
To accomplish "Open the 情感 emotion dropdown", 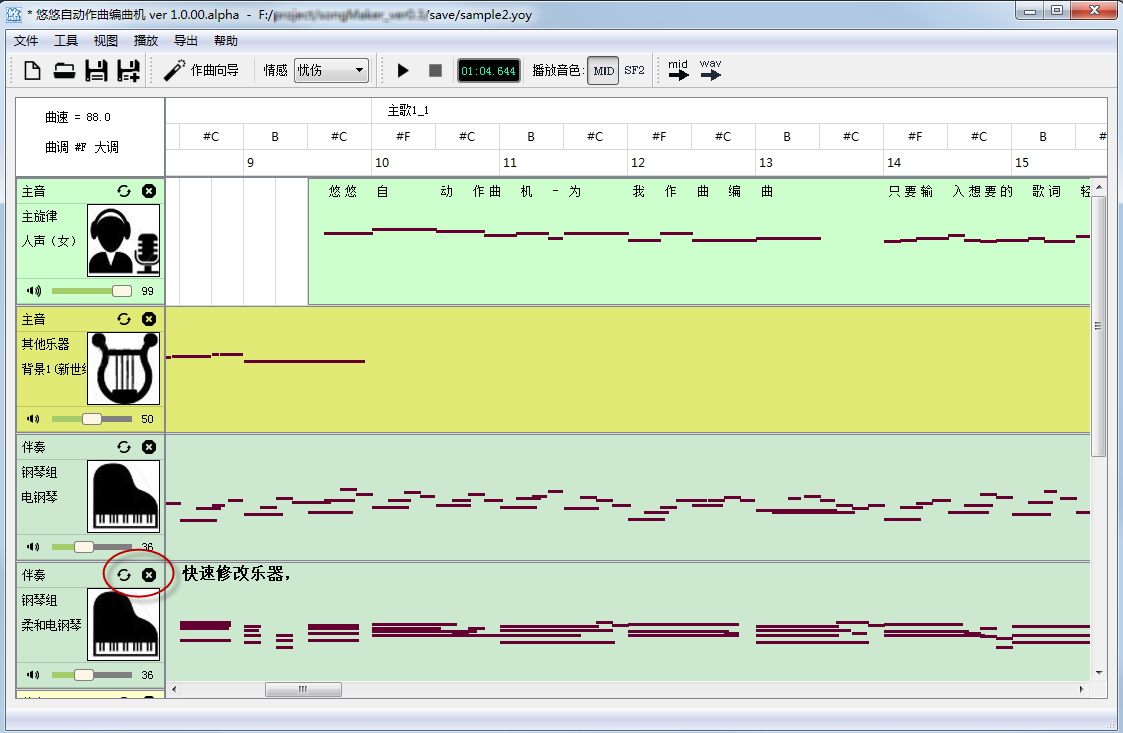I will [332, 70].
